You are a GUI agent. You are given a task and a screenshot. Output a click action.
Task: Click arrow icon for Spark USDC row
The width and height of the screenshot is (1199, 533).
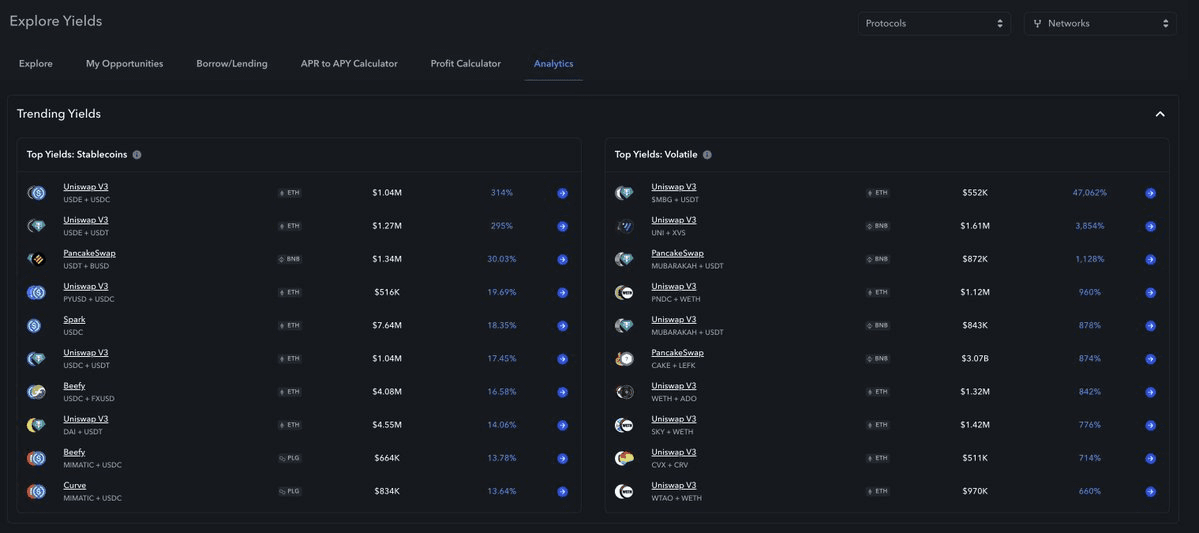[x=562, y=326]
